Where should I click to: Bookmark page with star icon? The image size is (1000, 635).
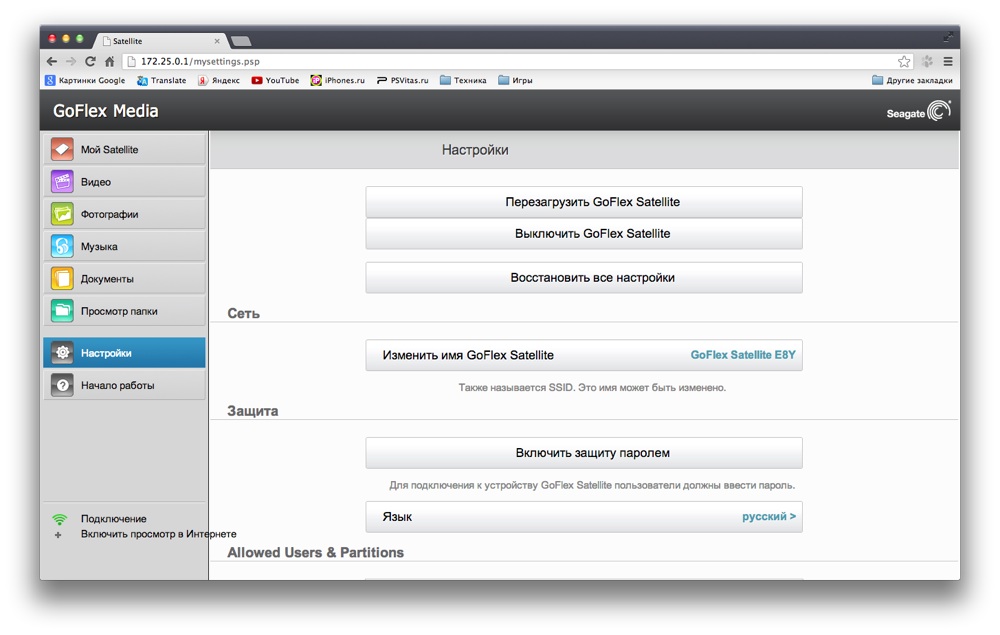tap(904, 61)
